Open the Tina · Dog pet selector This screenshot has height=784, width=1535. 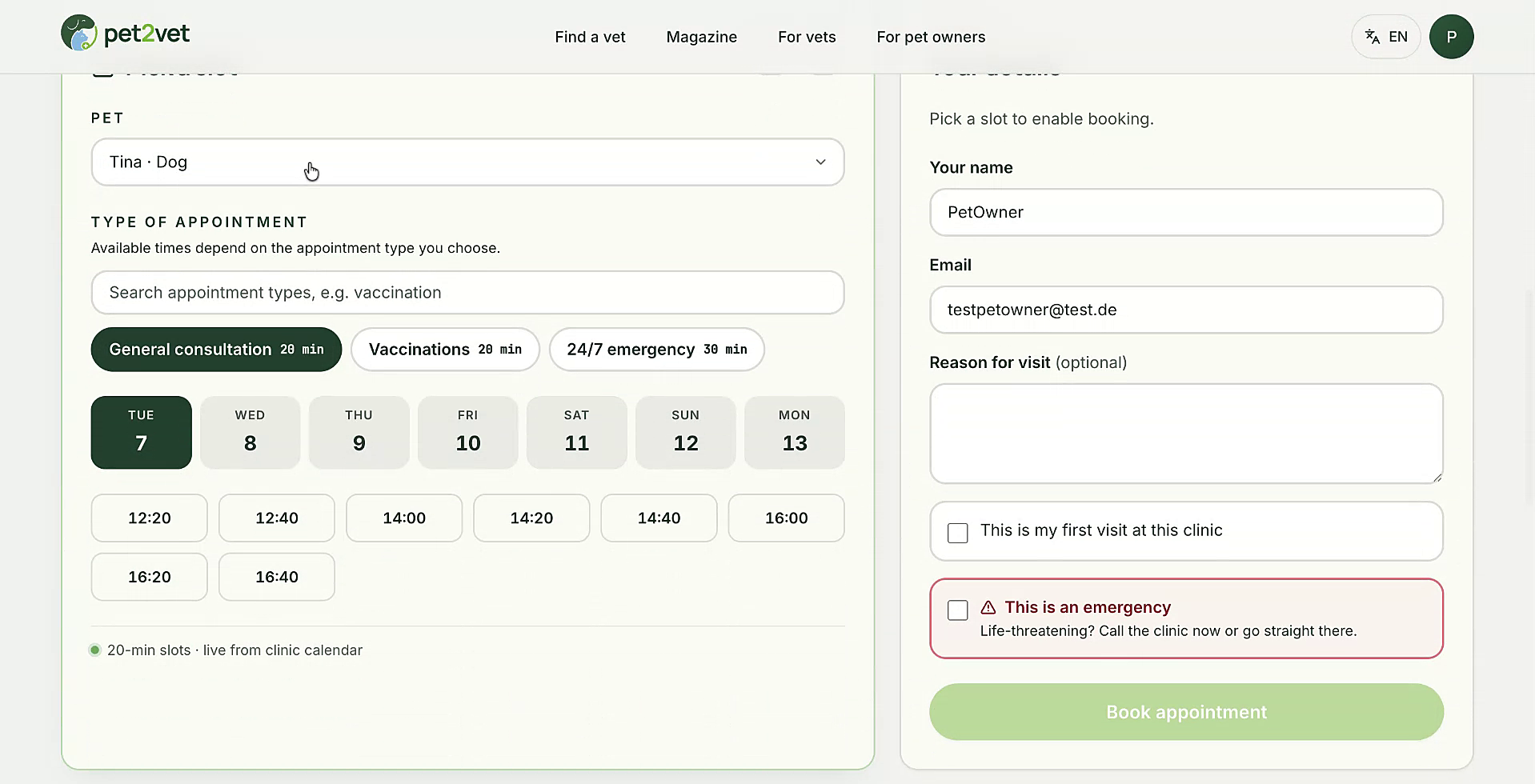click(x=467, y=162)
